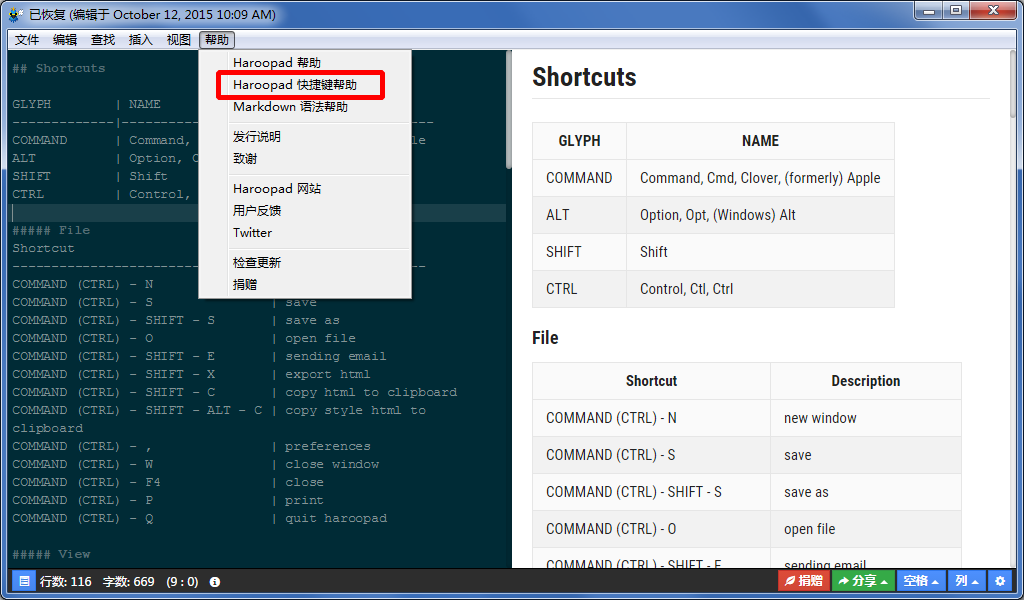Choose Haroopad 帮助 menu entry
This screenshot has width=1024, height=600.
pos(305,63)
